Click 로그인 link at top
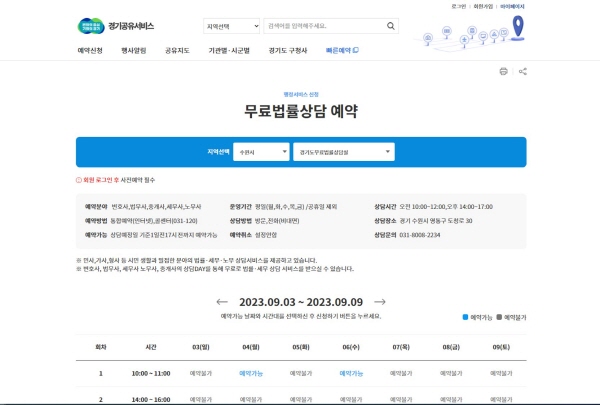This screenshot has height=405, width=600. coord(458,6)
